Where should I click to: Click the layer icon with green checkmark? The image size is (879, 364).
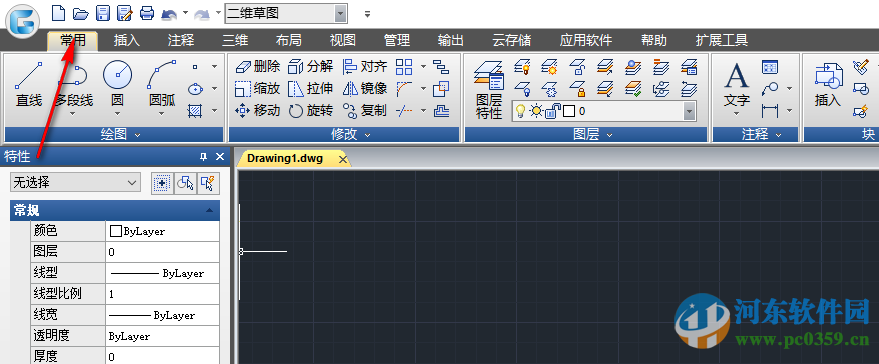[633, 89]
